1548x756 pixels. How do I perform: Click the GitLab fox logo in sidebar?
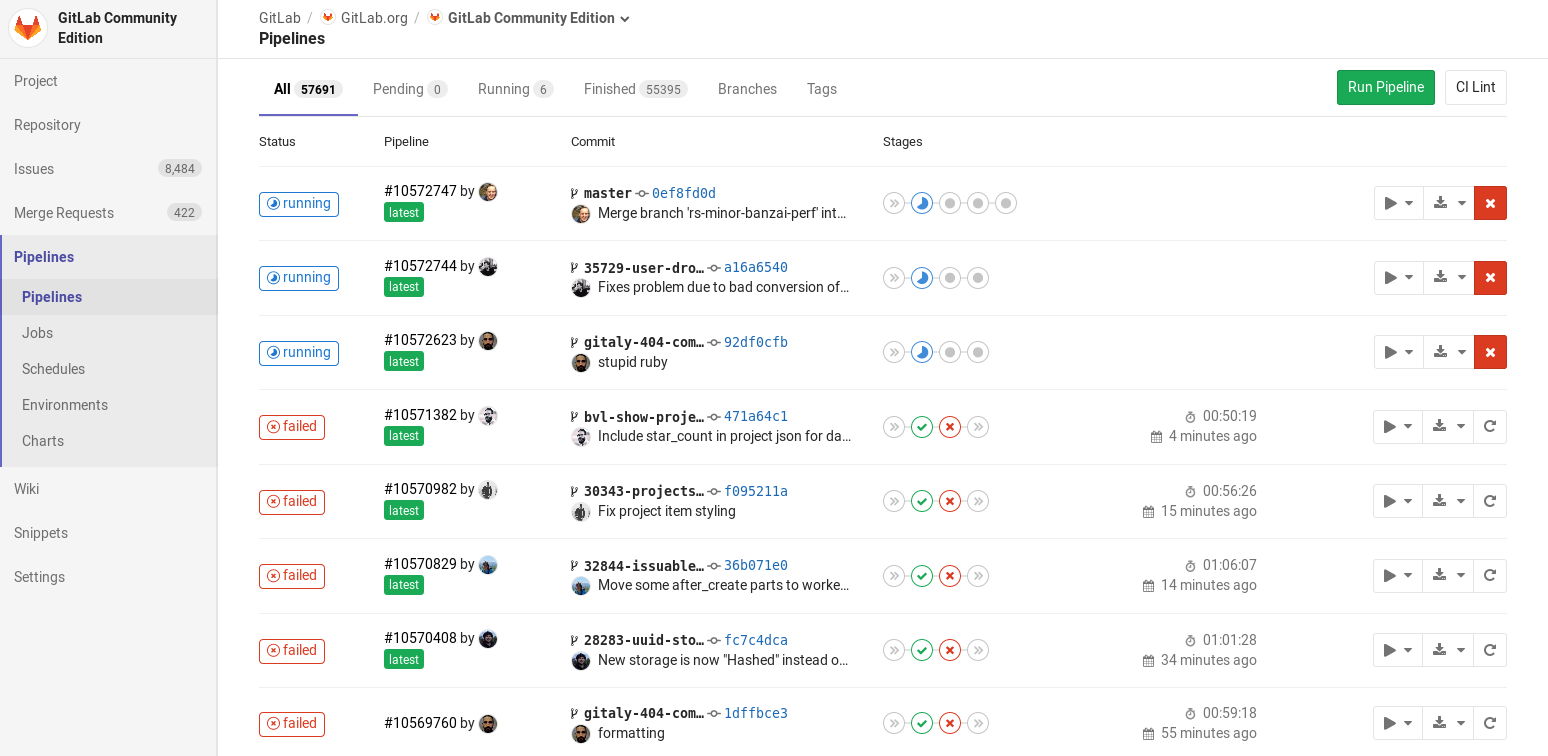pyautogui.click(x=28, y=28)
